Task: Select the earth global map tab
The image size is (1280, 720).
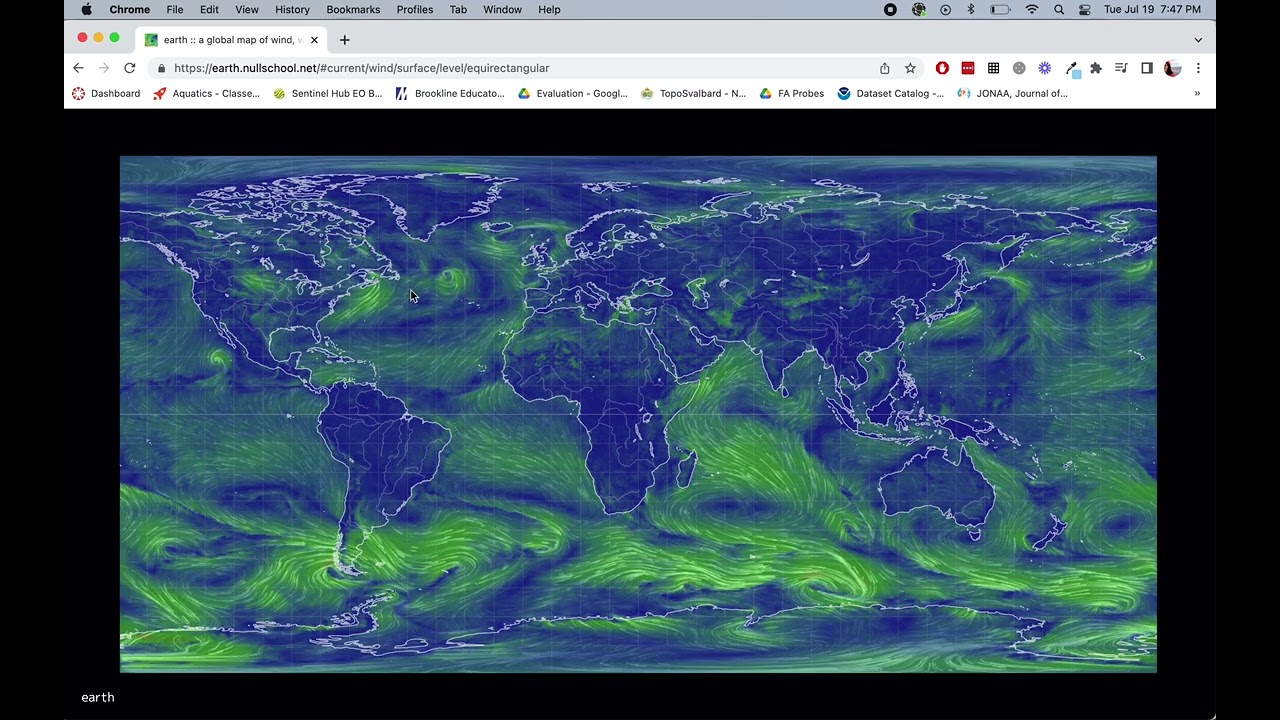Action: [x=231, y=40]
